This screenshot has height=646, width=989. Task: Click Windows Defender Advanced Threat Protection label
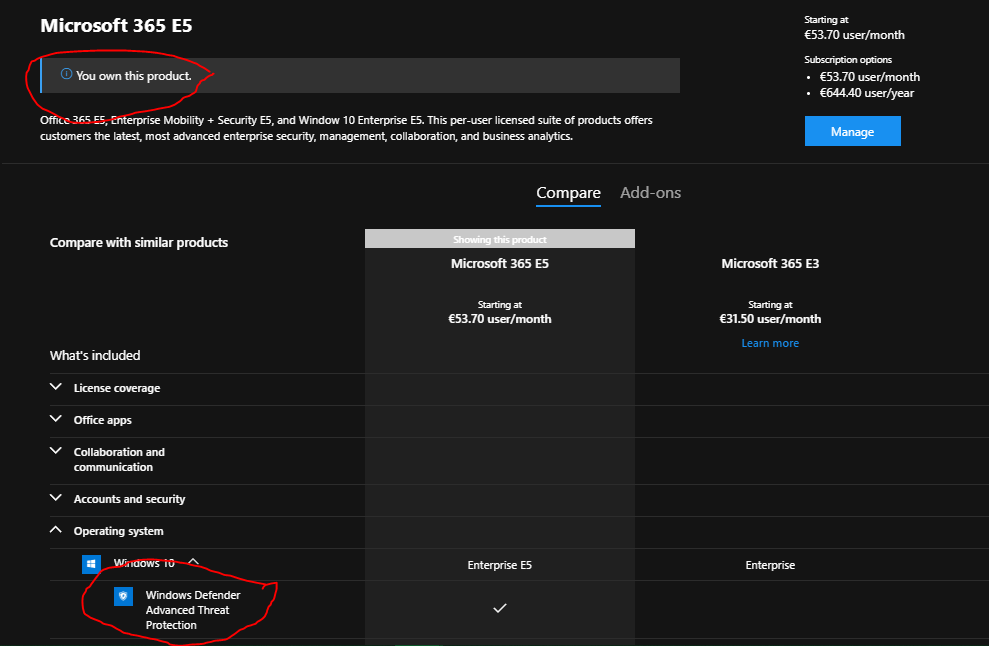click(x=193, y=610)
